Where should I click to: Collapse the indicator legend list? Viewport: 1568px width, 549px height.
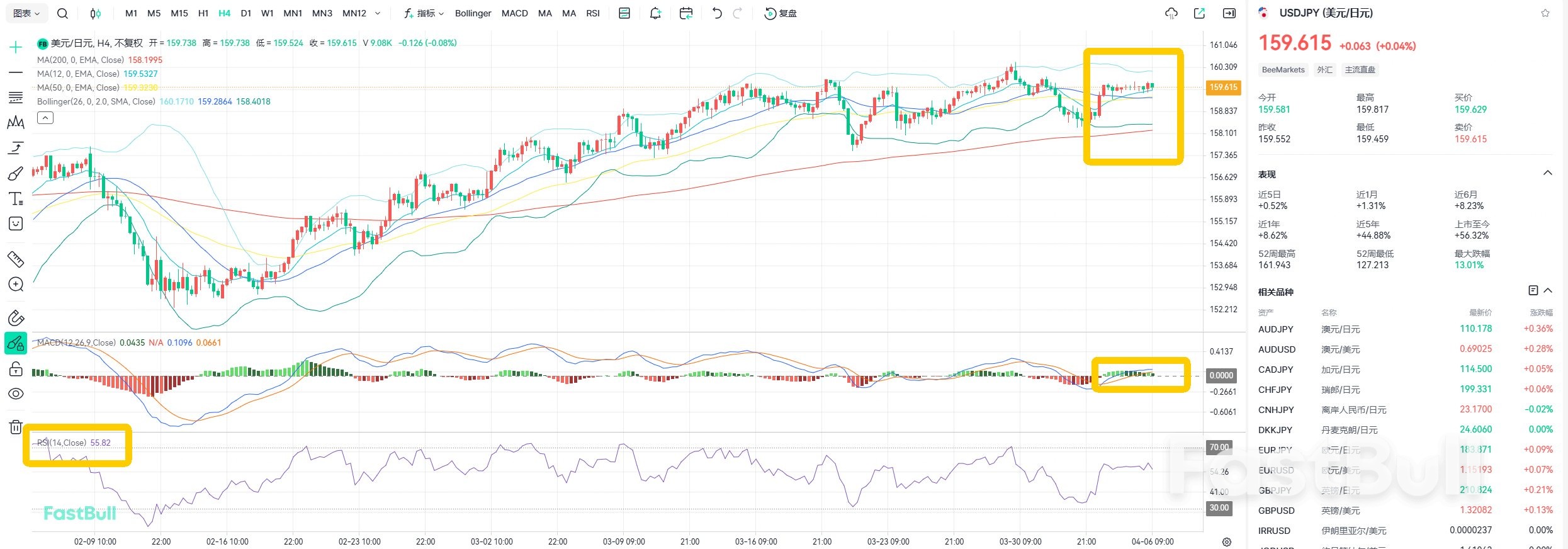[45, 118]
